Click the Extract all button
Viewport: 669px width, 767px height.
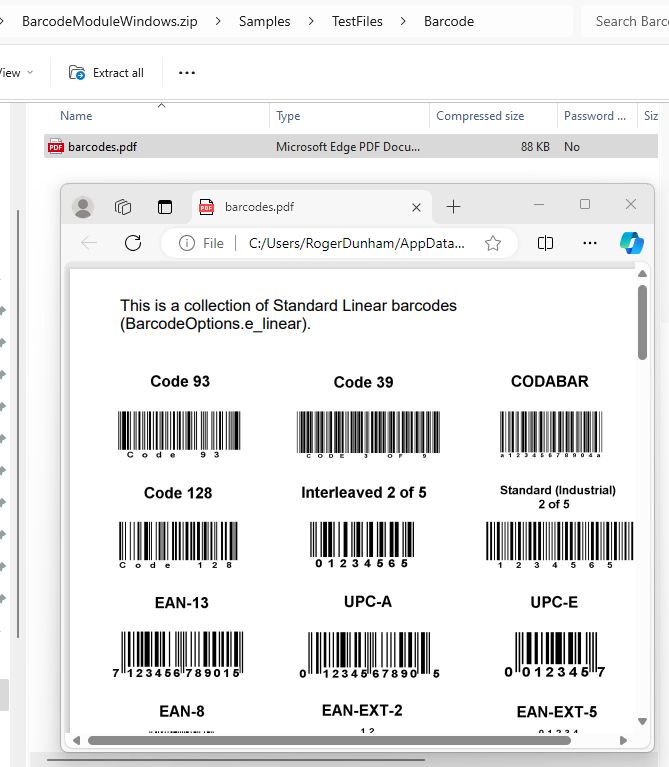click(106, 73)
